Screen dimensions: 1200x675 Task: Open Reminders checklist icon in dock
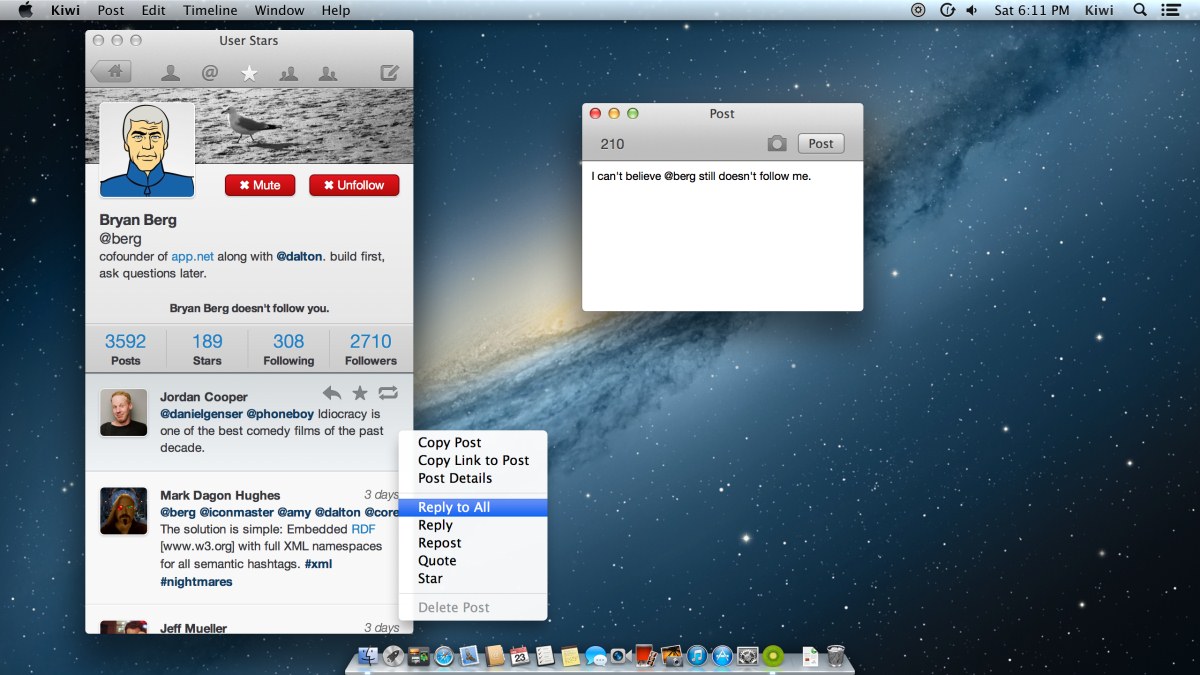pos(545,656)
